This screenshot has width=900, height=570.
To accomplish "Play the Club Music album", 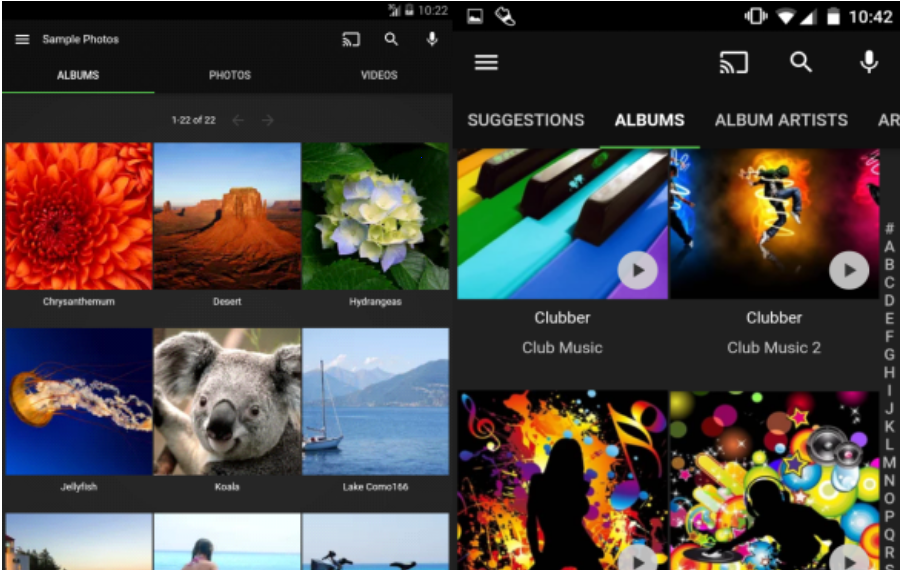I will 637,270.
